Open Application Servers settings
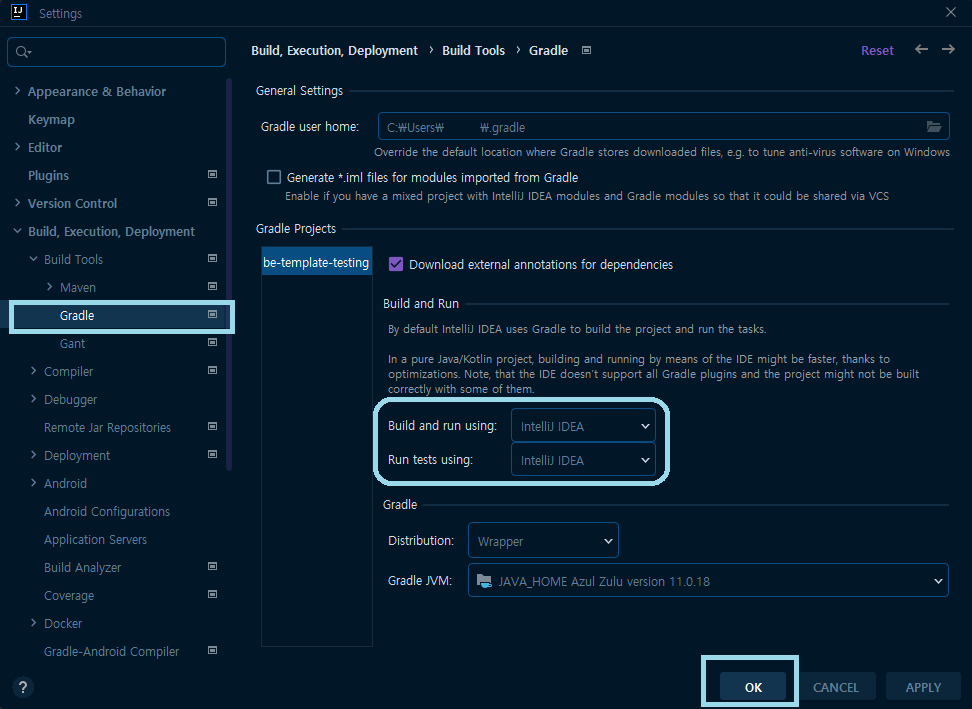This screenshot has height=709, width=972. pos(95,539)
